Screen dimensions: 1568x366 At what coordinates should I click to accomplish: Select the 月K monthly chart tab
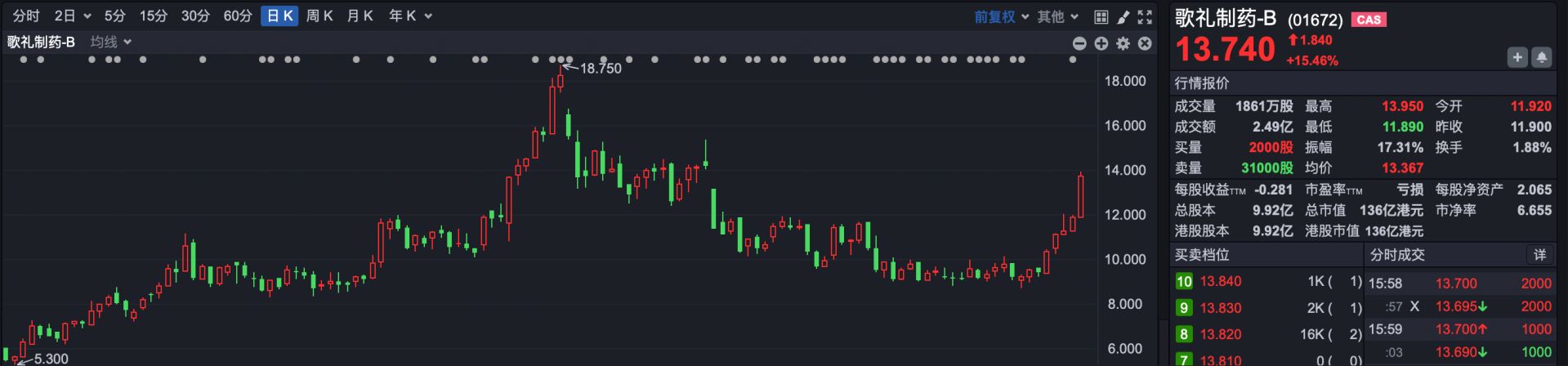coord(360,16)
